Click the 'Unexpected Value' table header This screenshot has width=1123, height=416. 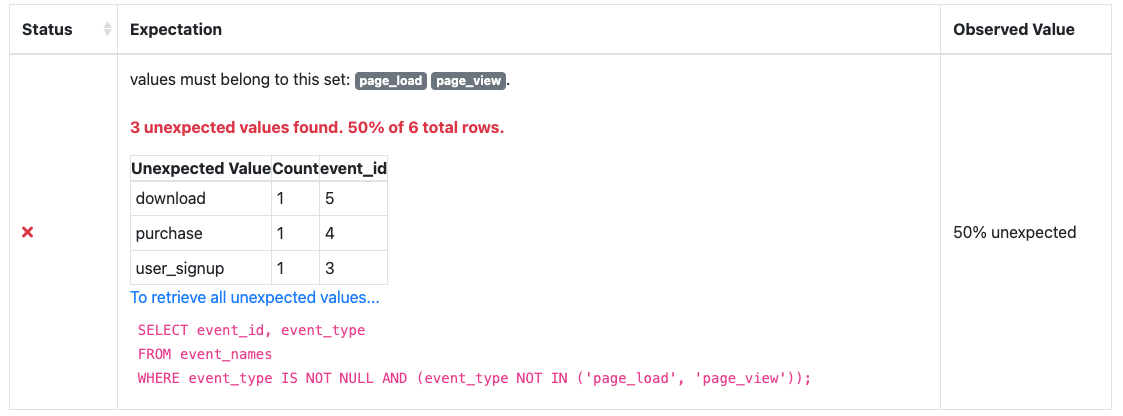201,169
